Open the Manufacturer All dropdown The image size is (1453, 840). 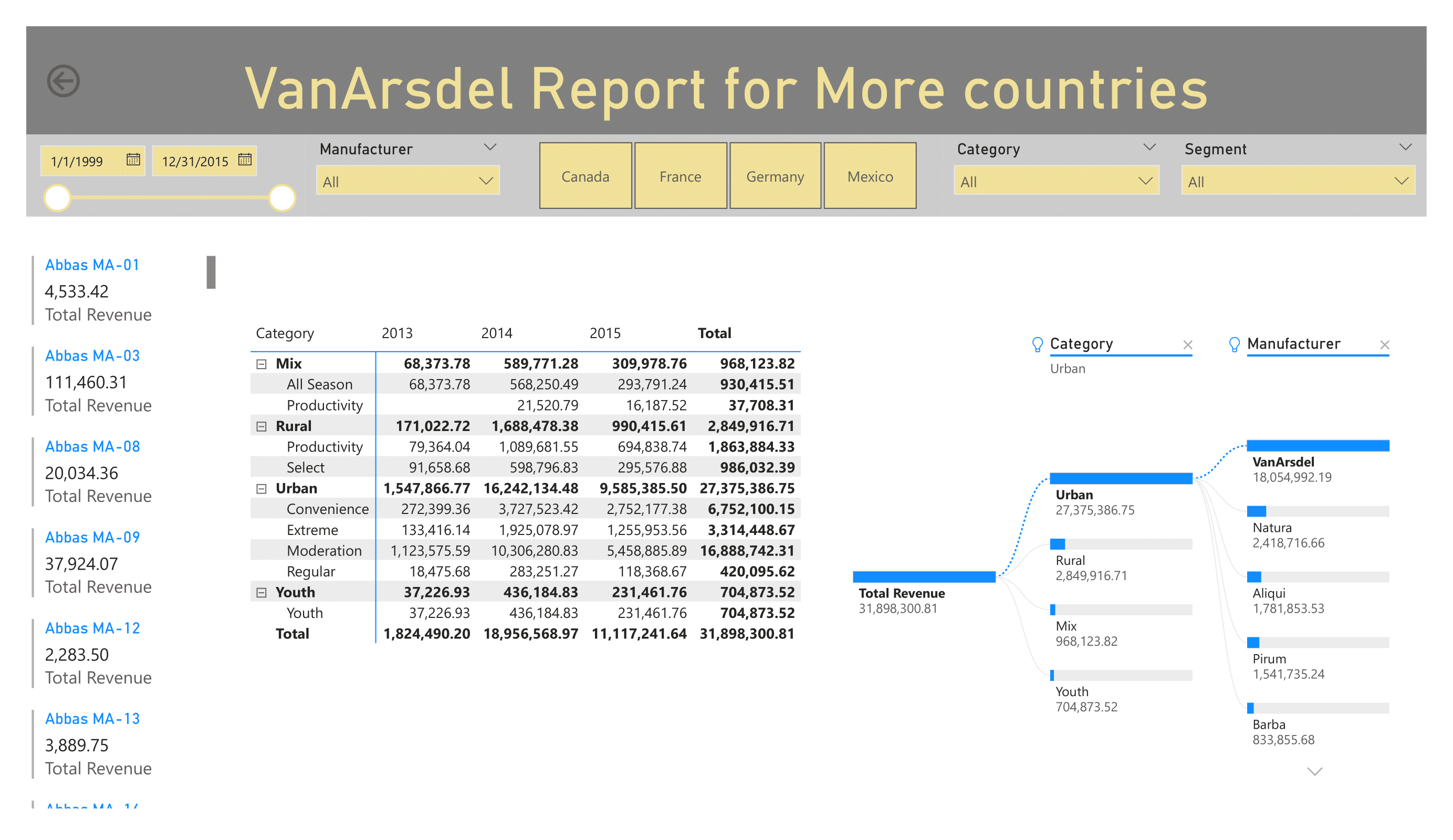407,182
